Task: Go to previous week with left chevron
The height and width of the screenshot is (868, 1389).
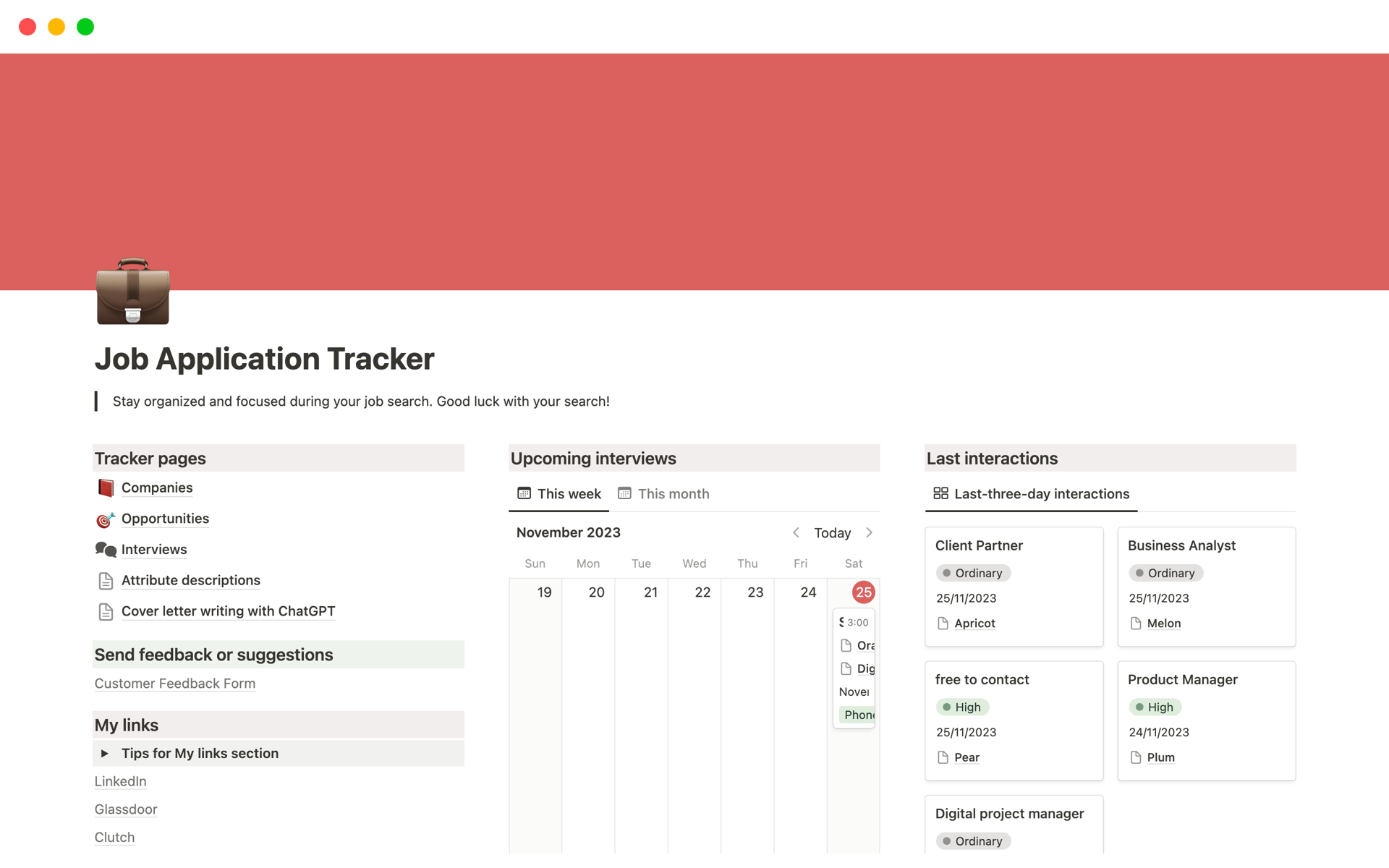Action: (x=796, y=532)
